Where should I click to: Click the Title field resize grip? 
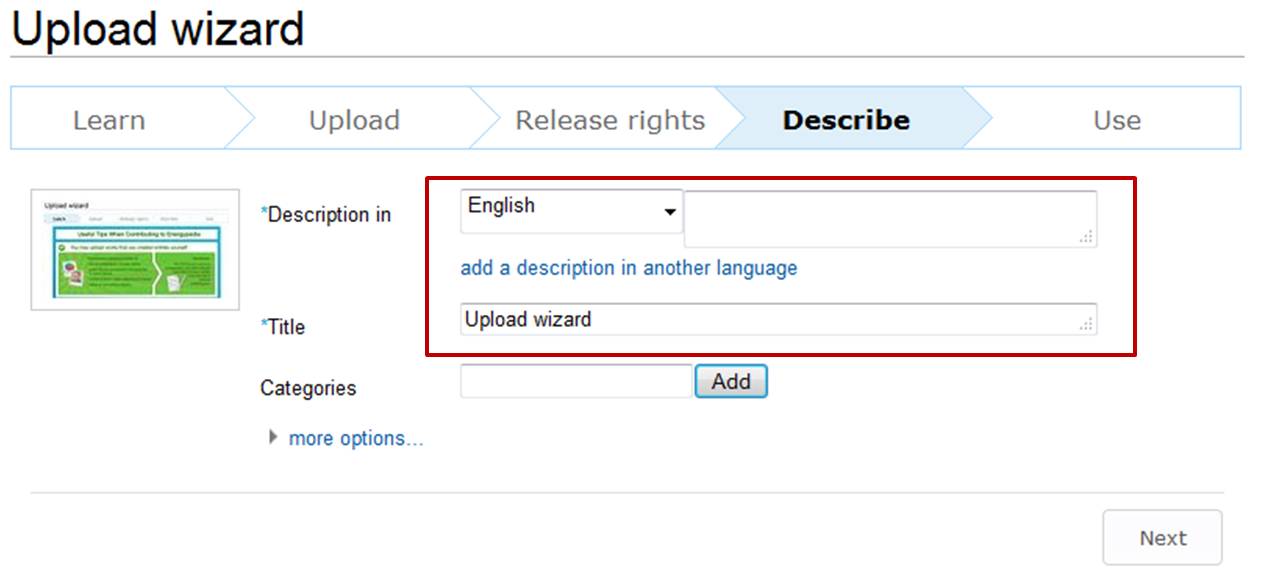[x=1087, y=324]
